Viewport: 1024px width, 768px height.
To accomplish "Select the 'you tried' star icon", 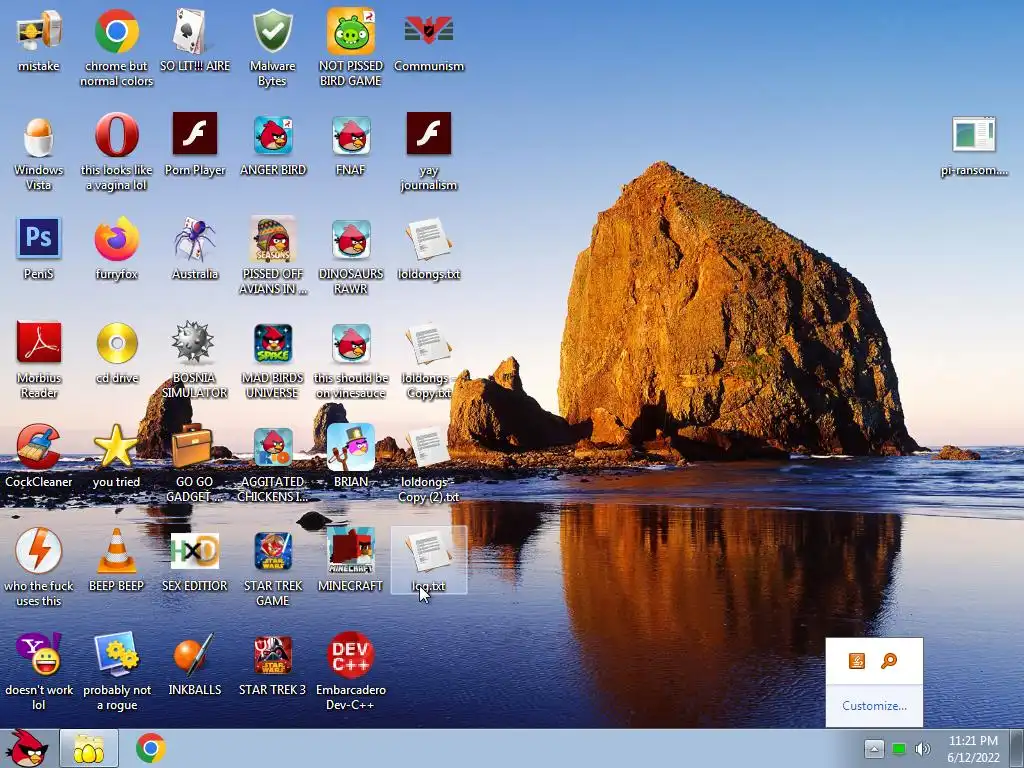I will [x=116, y=456].
